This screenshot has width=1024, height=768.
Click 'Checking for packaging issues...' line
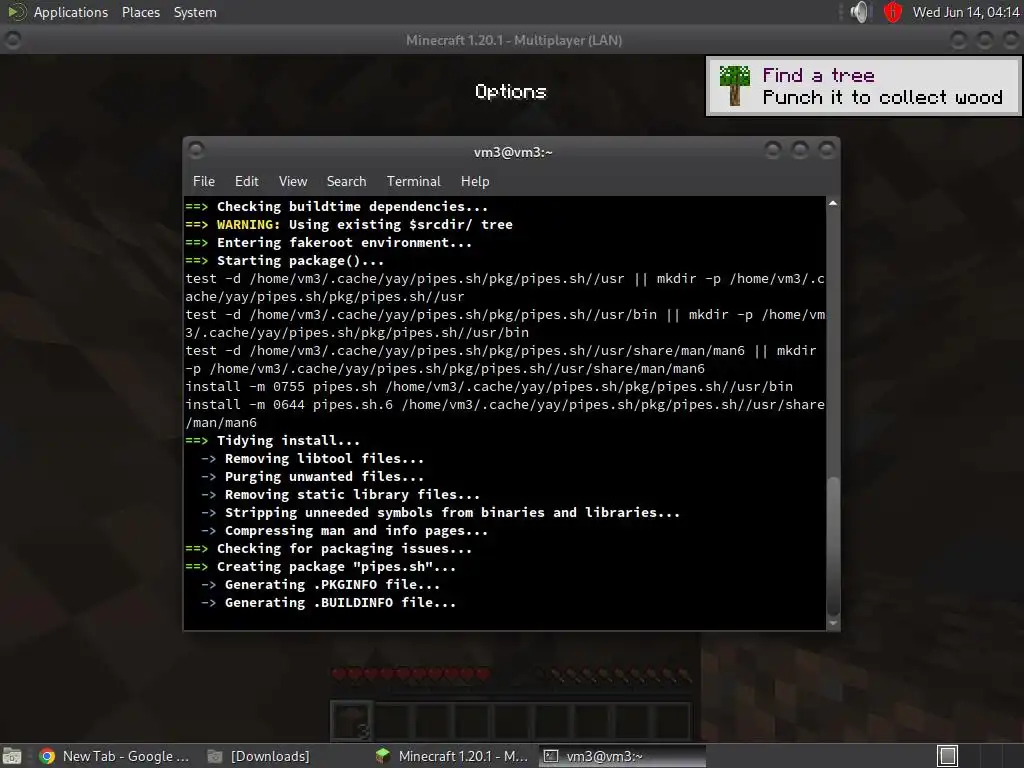tap(344, 549)
